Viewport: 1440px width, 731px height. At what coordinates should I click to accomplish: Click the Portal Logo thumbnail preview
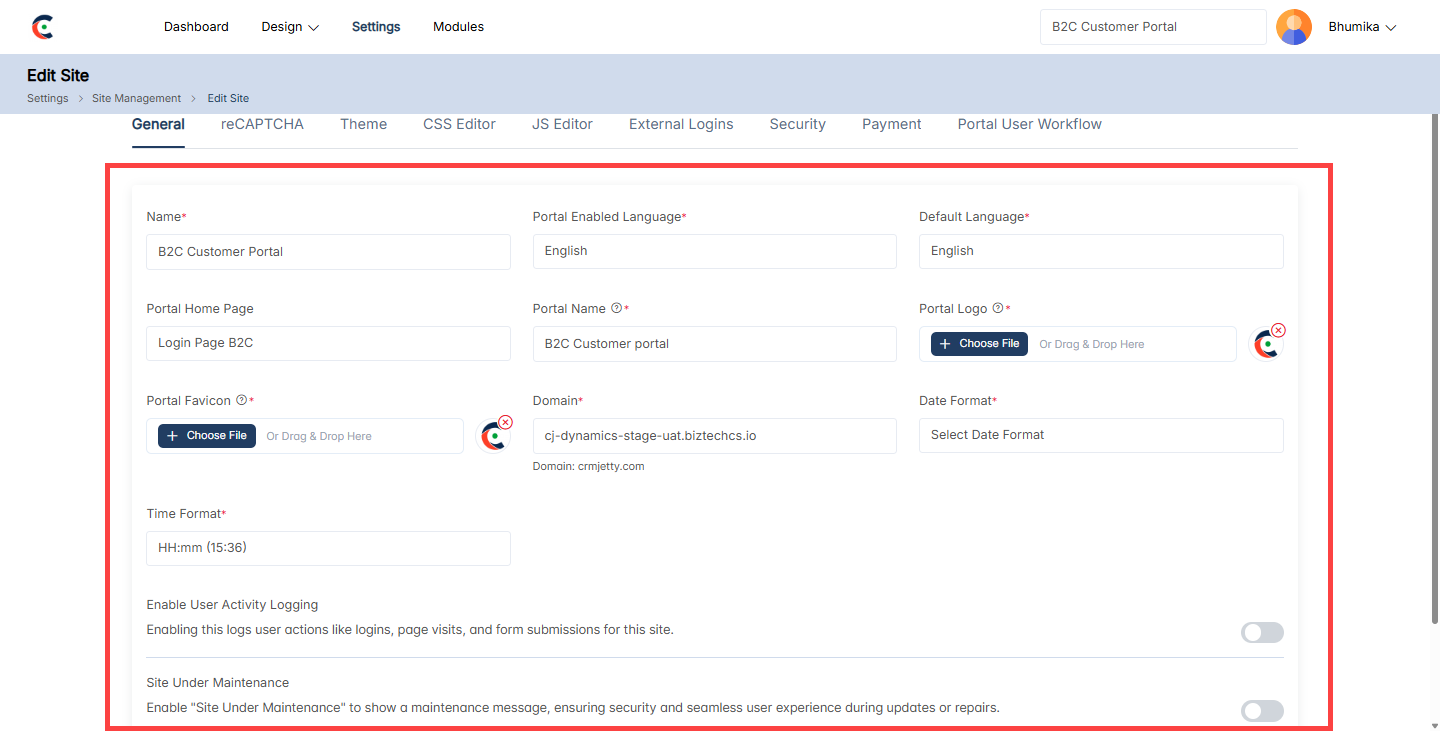point(1266,346)
